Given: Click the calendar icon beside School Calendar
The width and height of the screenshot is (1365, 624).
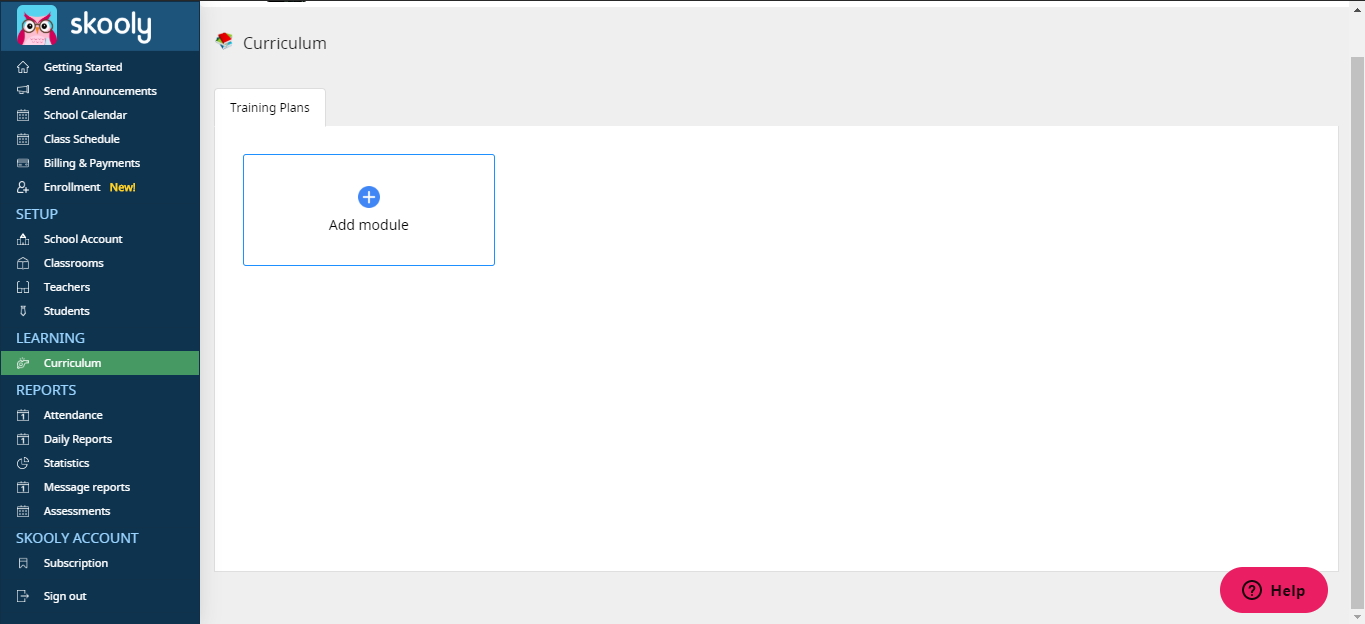Looking at the screenshot, I should [23, 115].
